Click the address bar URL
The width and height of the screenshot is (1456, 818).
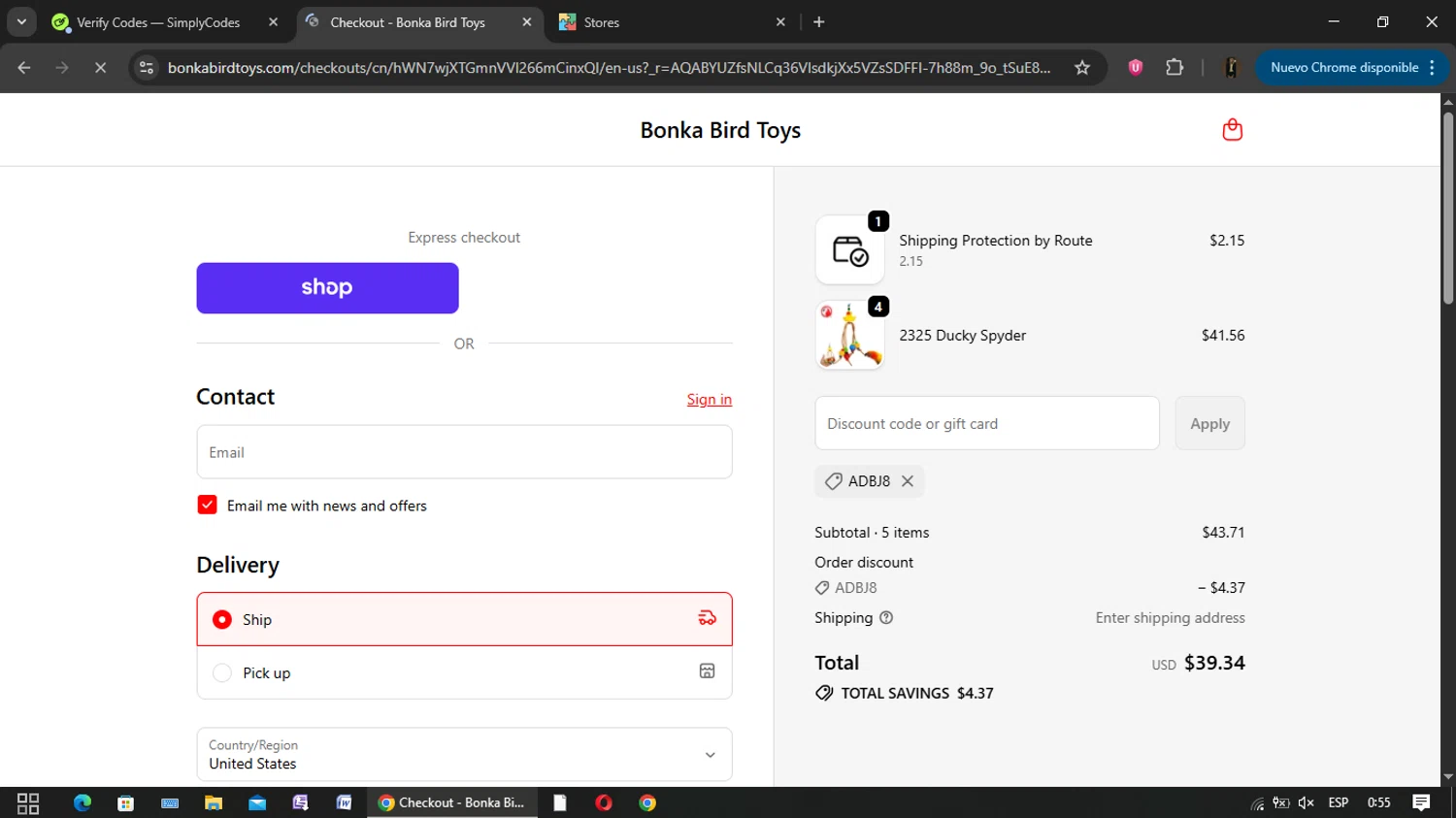[x=609, y=68]
